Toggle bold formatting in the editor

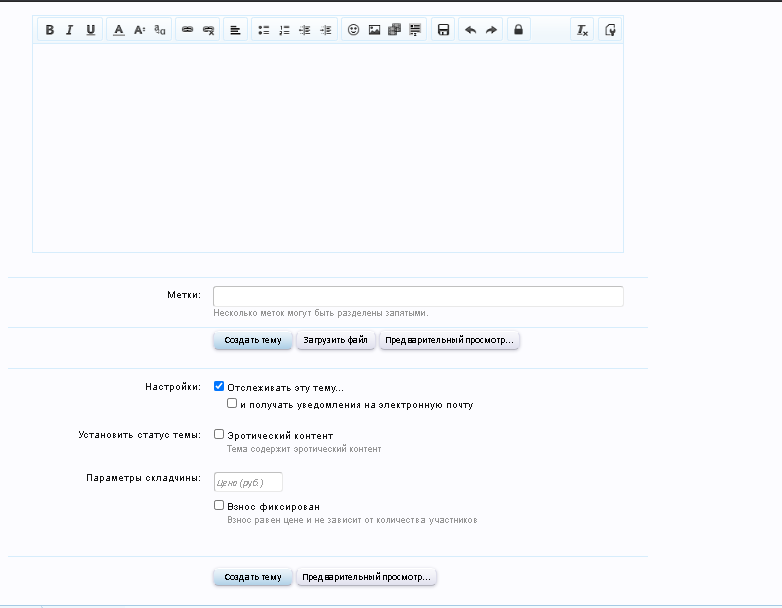[x=49, y=30]
